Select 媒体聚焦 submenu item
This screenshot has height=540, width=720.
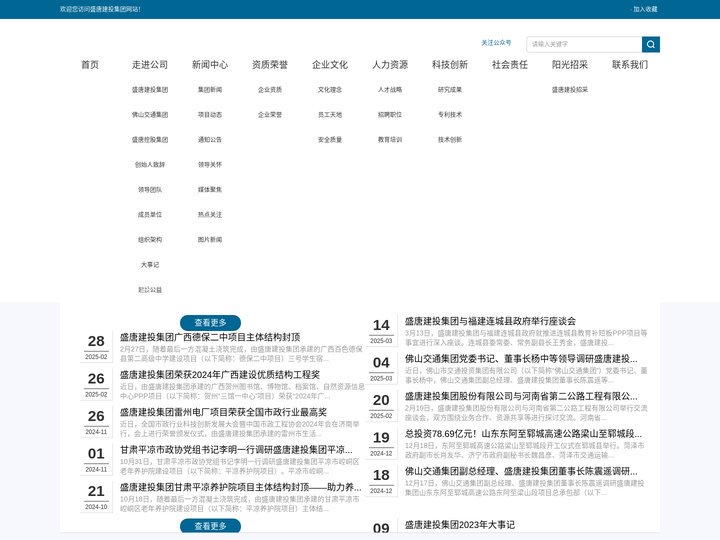coord(210,190)
